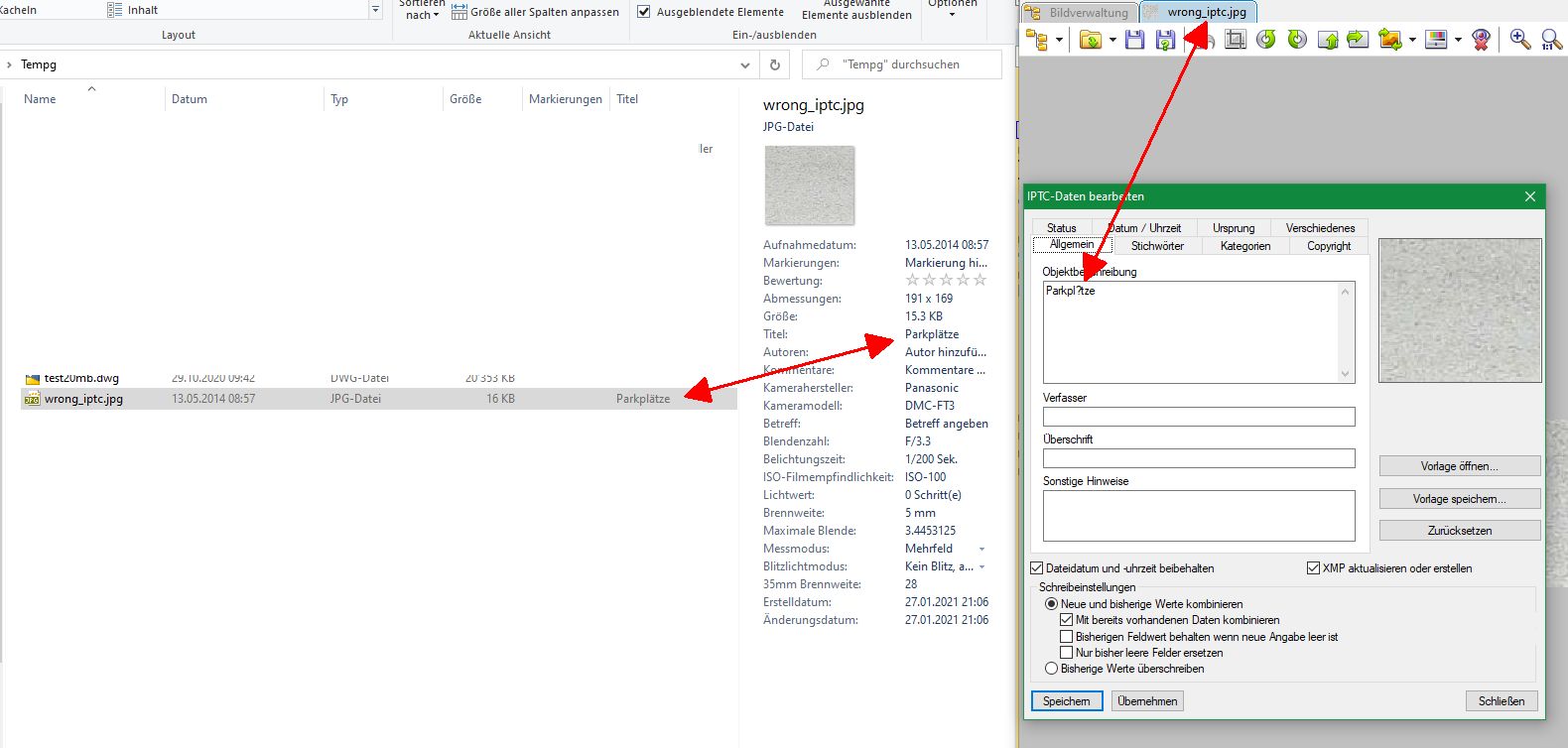Click 'Vorlage öffnen...' button

coord(1460,466)
